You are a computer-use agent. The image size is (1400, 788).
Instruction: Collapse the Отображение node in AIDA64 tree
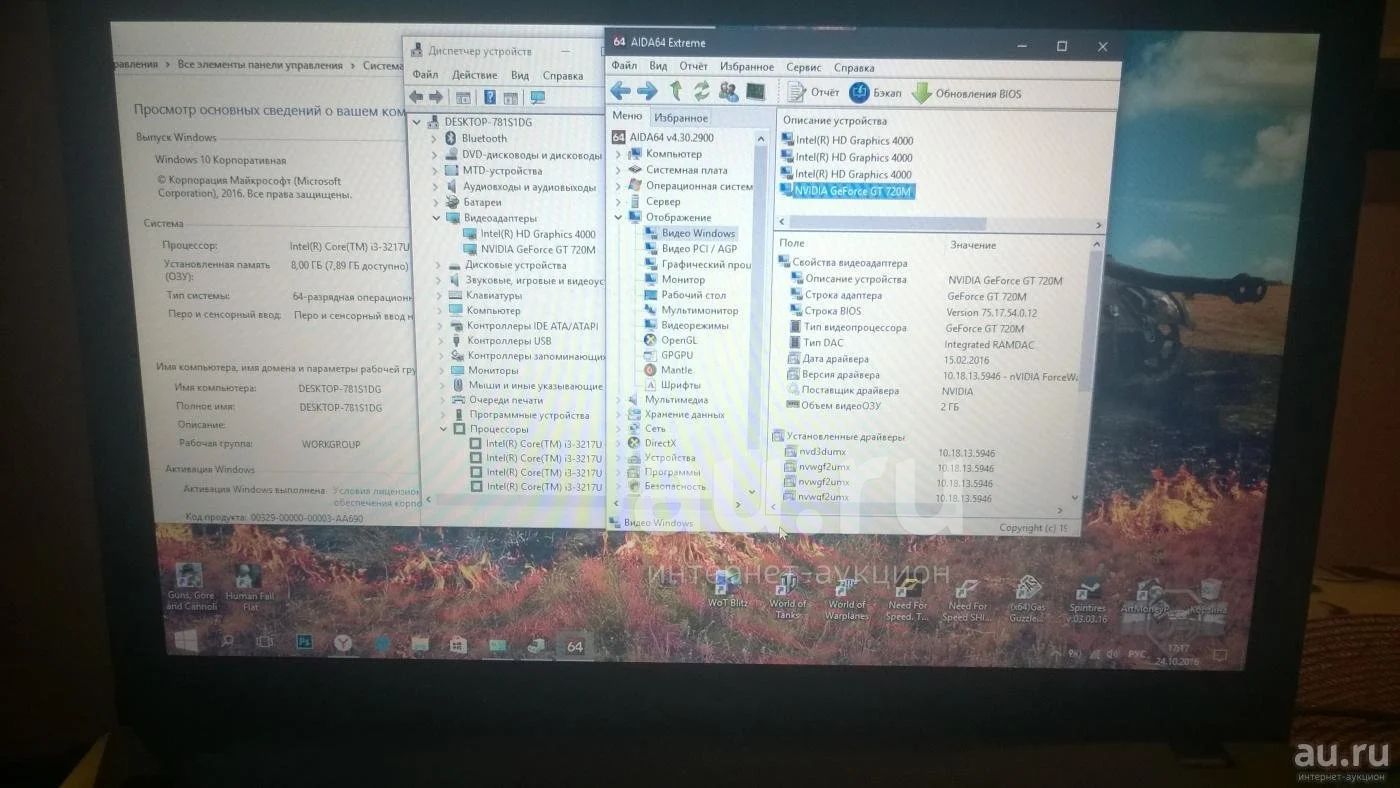pyautogui.click(x=618, y=217)
